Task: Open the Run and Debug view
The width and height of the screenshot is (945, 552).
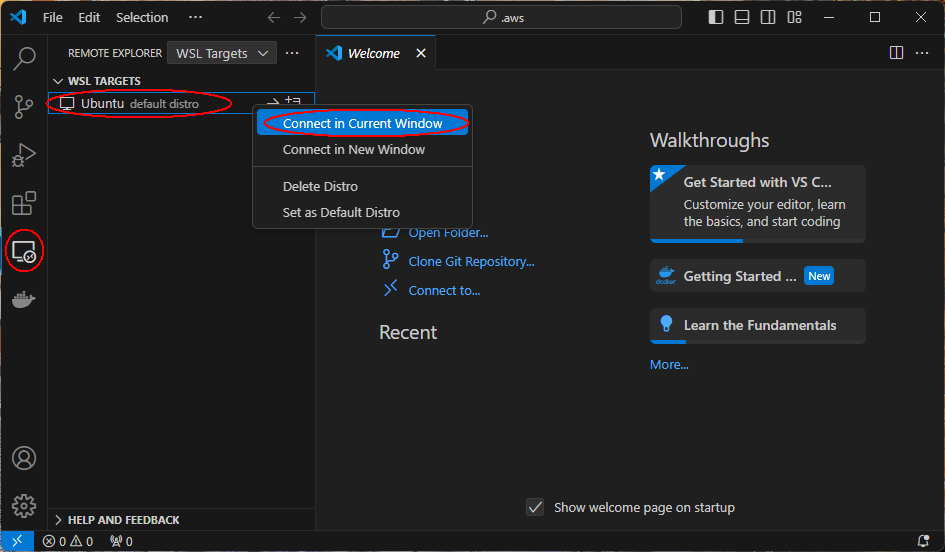Action: 24,155
